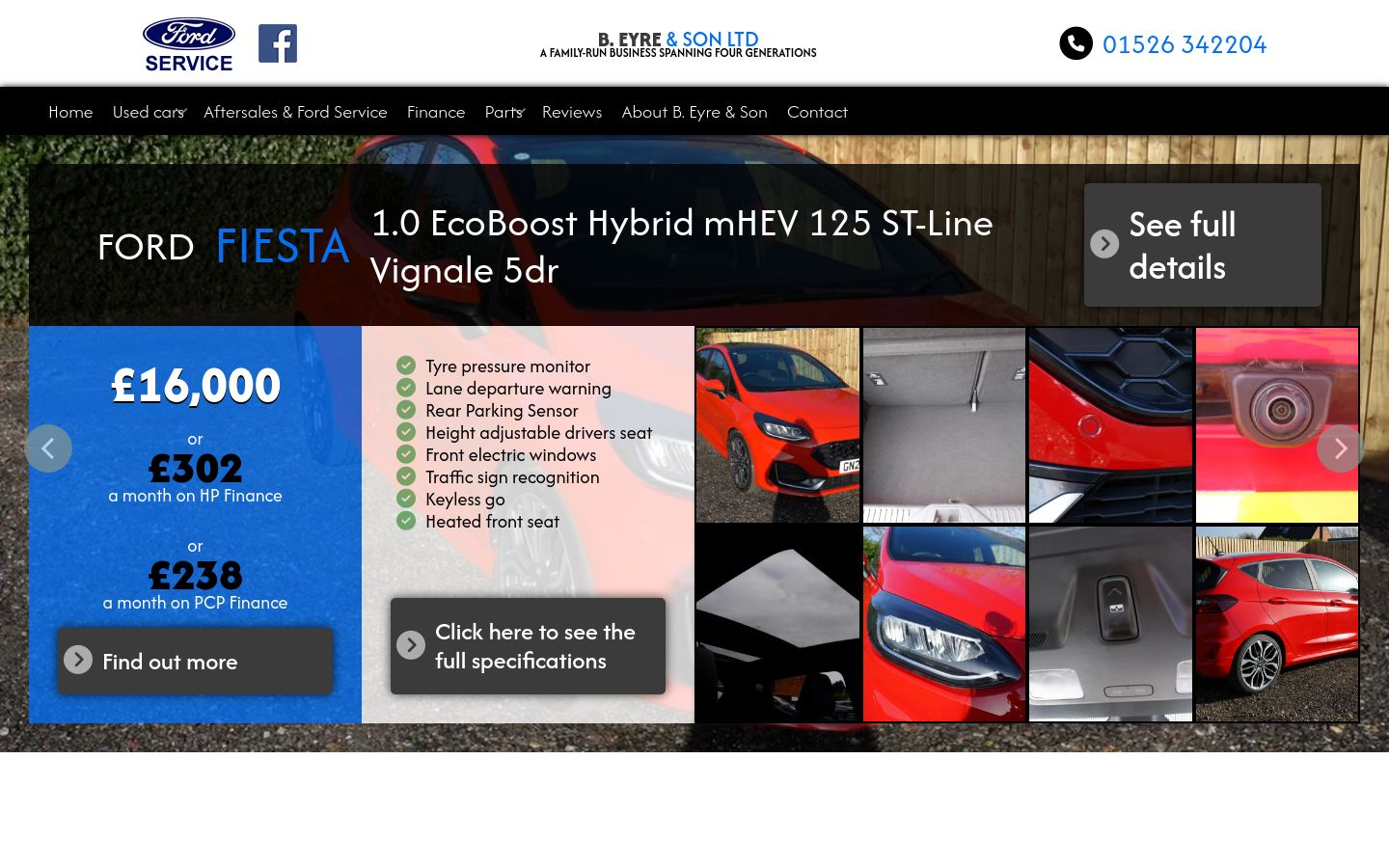Click Keyless go feature

465,499
